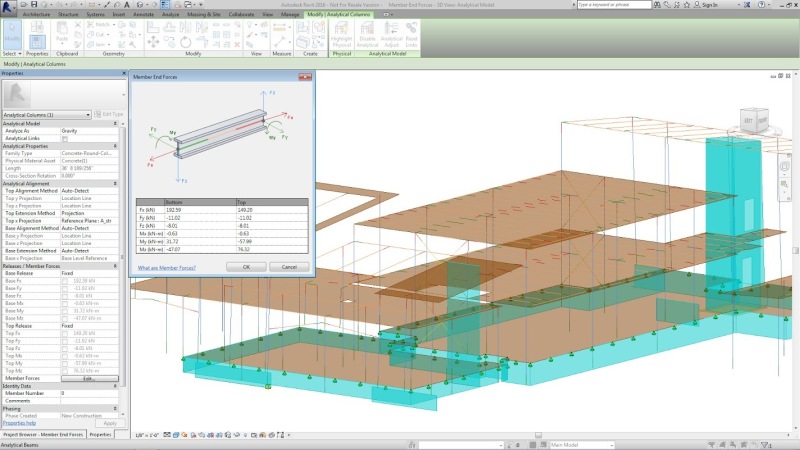Toggle the Base Fx checkbox
Screen dimensions: 800x450
click(x=65, y=282)
